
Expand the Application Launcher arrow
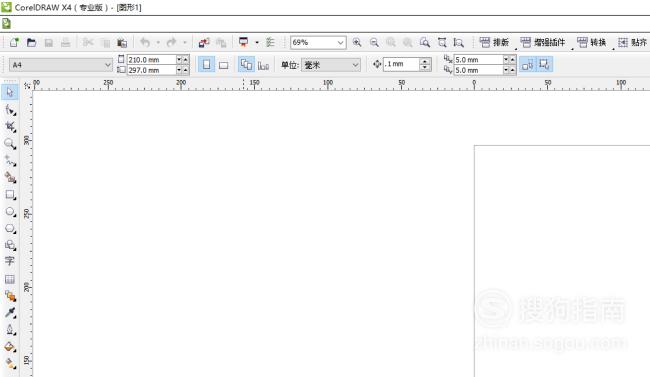point(257,42)
